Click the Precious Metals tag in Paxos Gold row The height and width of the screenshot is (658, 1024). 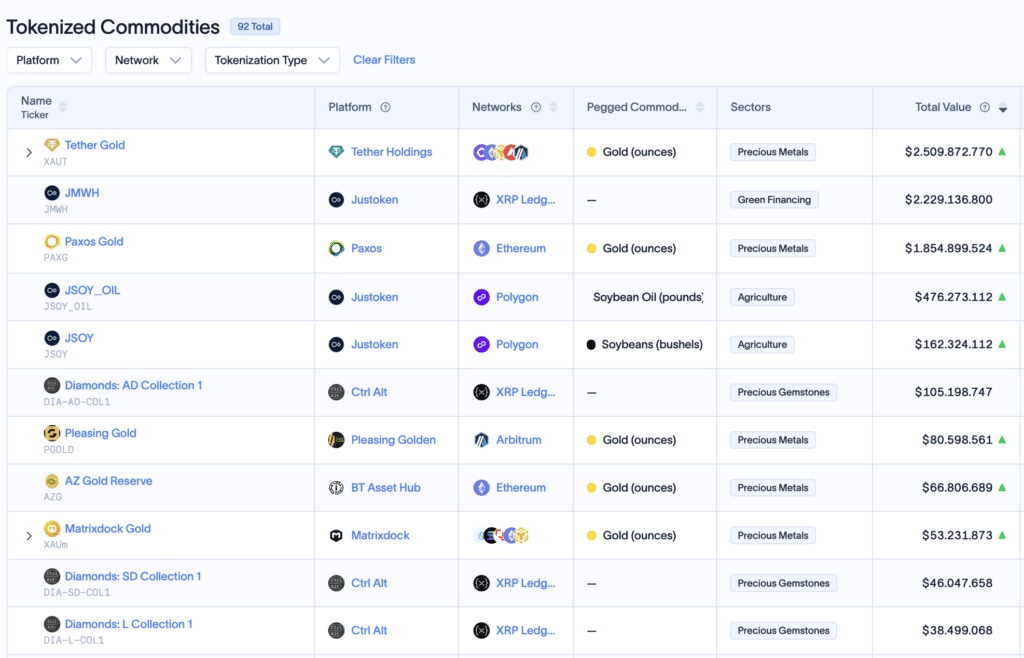(x=773, y=249)
